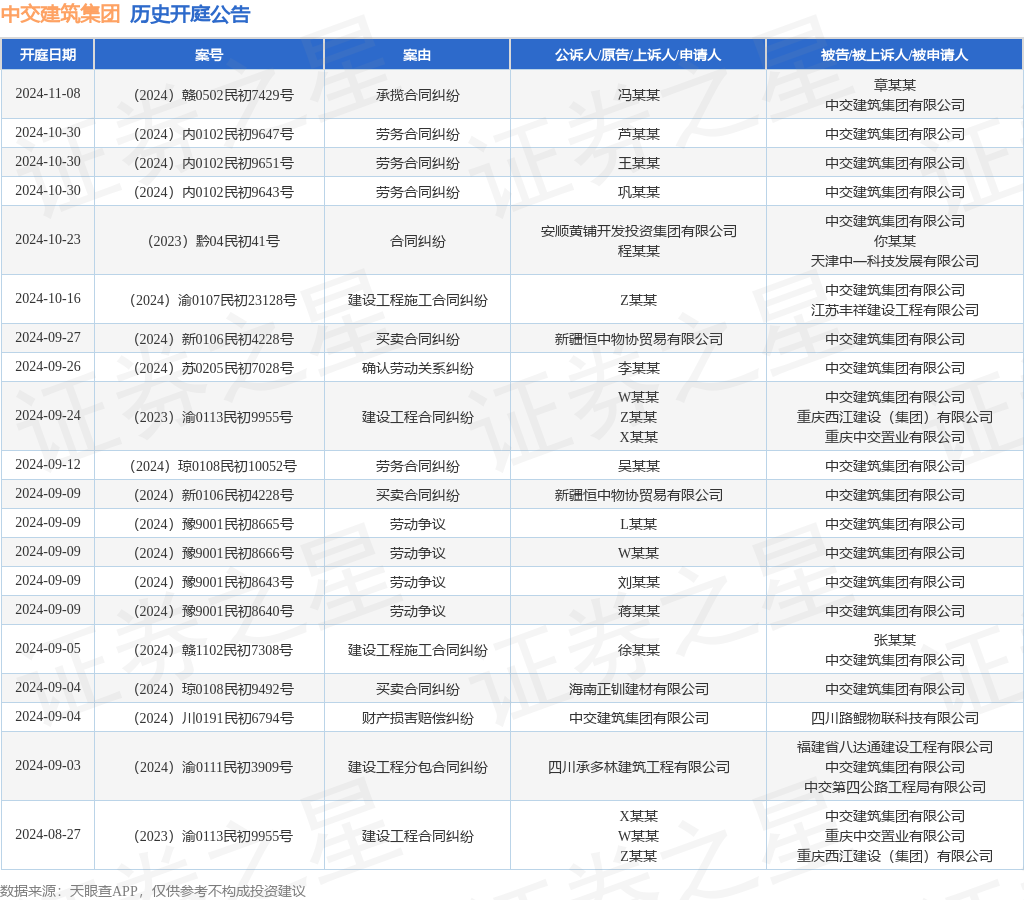Click 四川承多林建筑工程有限公司

(639, 767)
